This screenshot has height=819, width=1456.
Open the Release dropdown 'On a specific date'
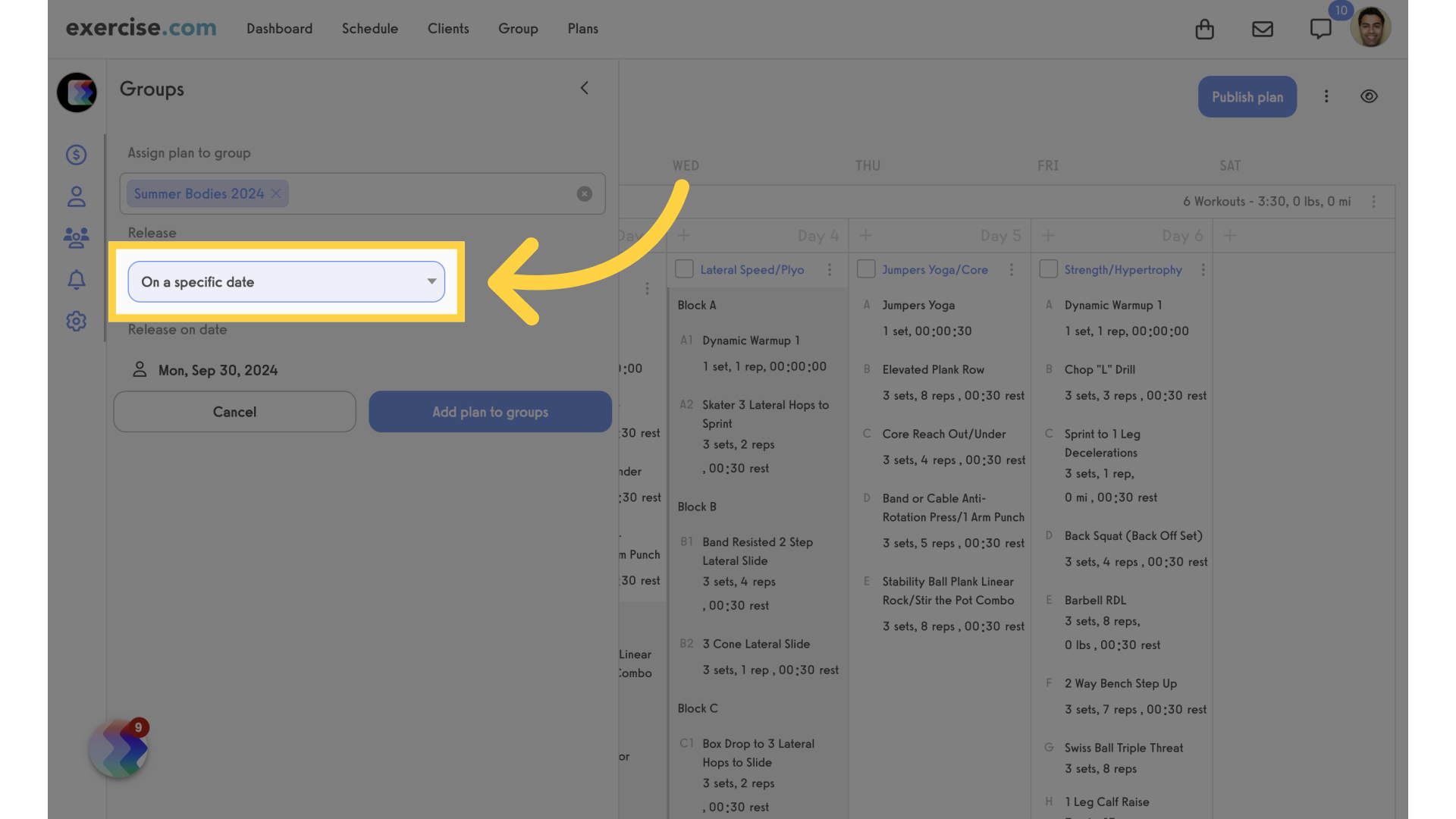point(287,282)
